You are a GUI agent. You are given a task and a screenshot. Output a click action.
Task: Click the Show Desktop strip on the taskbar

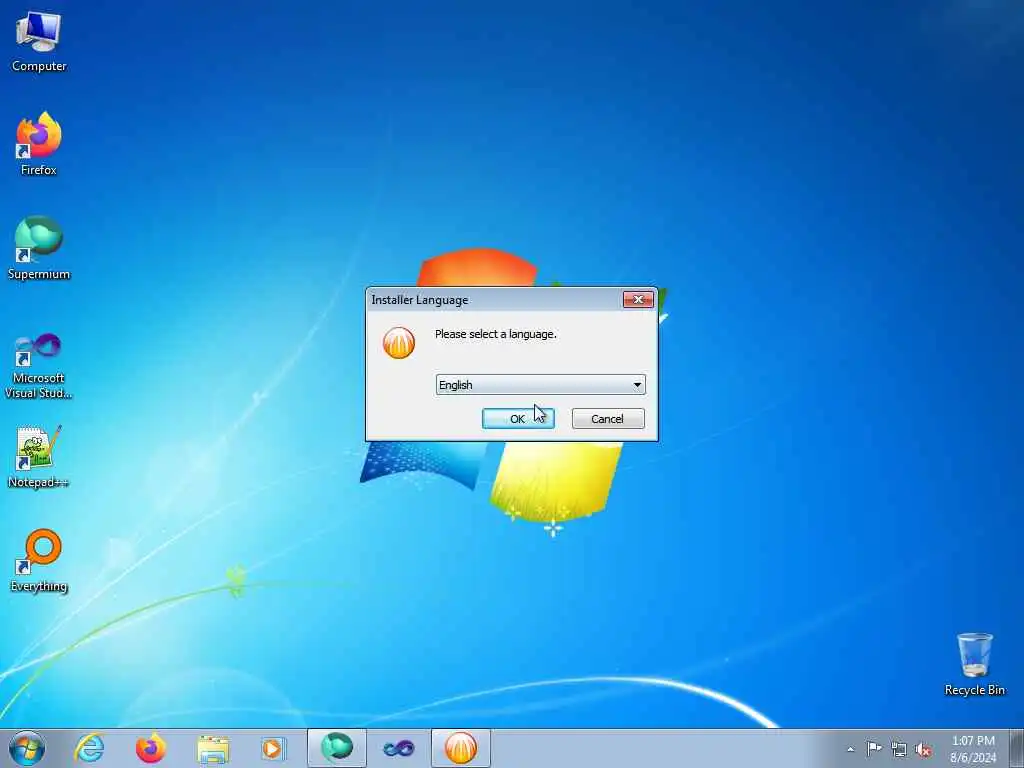(1017, 748)
